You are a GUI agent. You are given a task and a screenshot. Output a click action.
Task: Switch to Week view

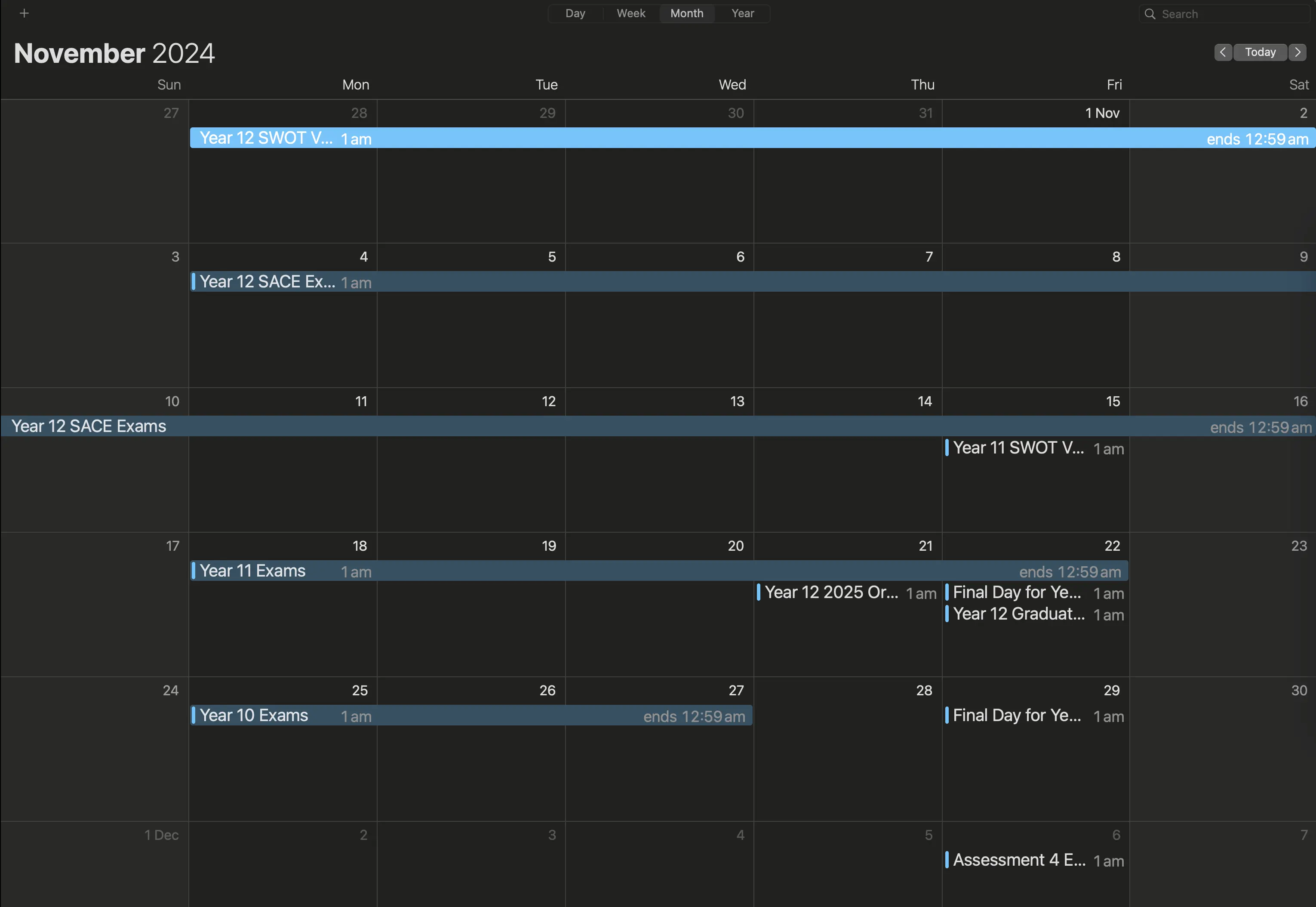tap(630, 13)
